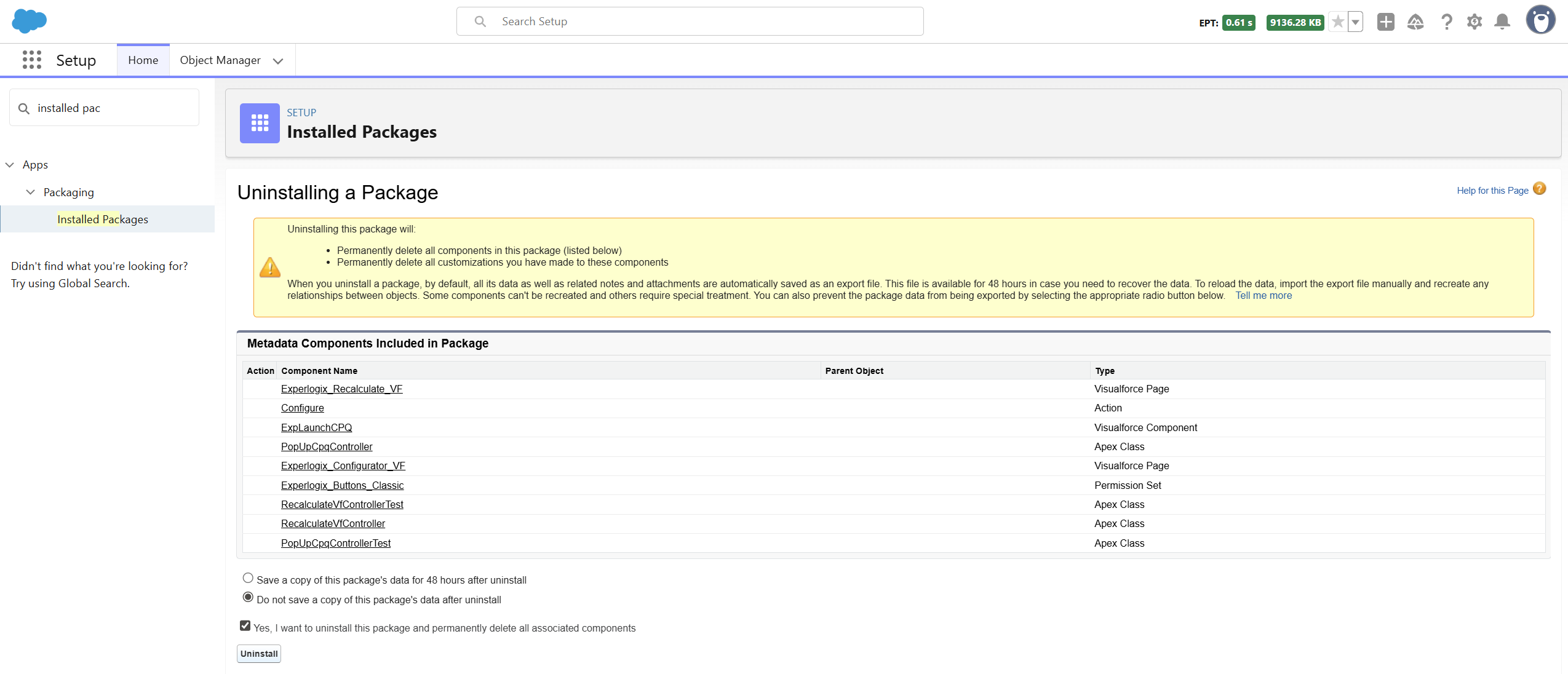Open the notifications bell
The width and height of the screenshot is (1568, 674).
tap(1502, 22)
